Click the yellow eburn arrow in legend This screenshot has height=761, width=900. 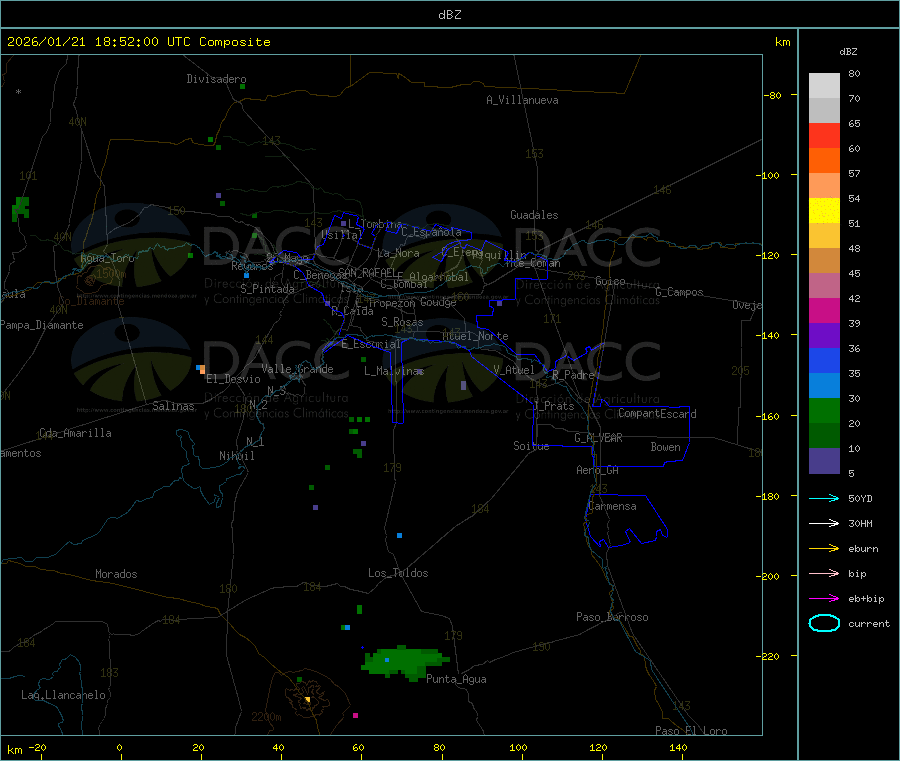pos(824,548)
